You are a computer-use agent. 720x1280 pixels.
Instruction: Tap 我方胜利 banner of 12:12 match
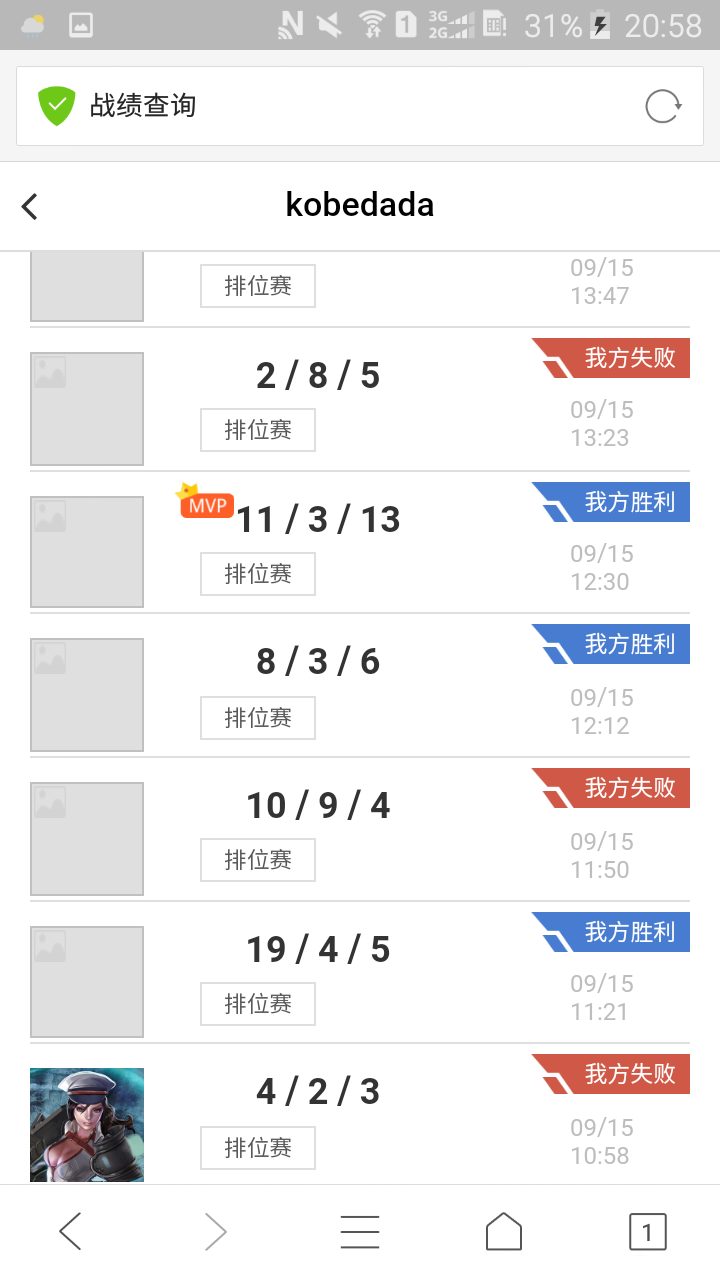pyautogui.click(x=611, y=644)
